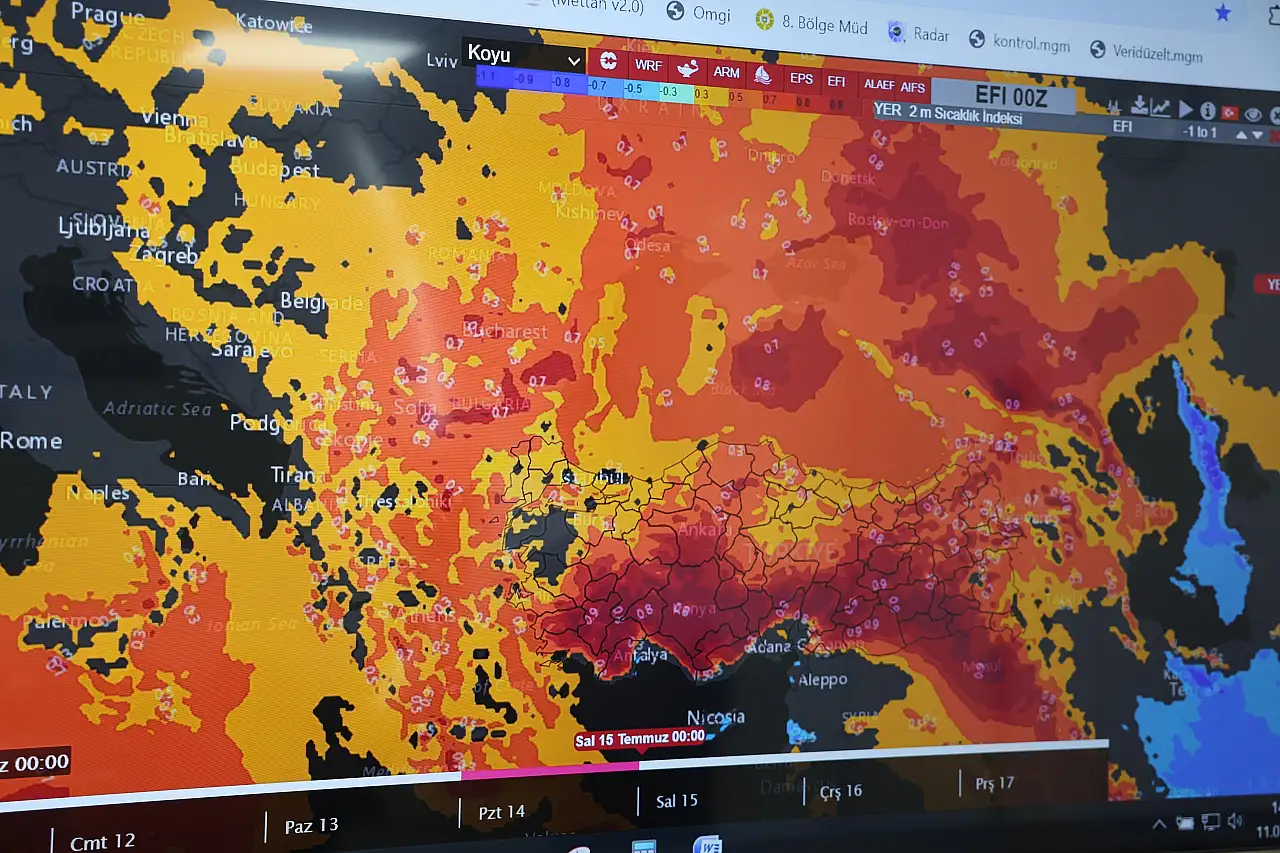Viewport: 1280px width, 853px height.
Task: Show hidden tray icons with the chevron
Action: (x=1159, y=825)
